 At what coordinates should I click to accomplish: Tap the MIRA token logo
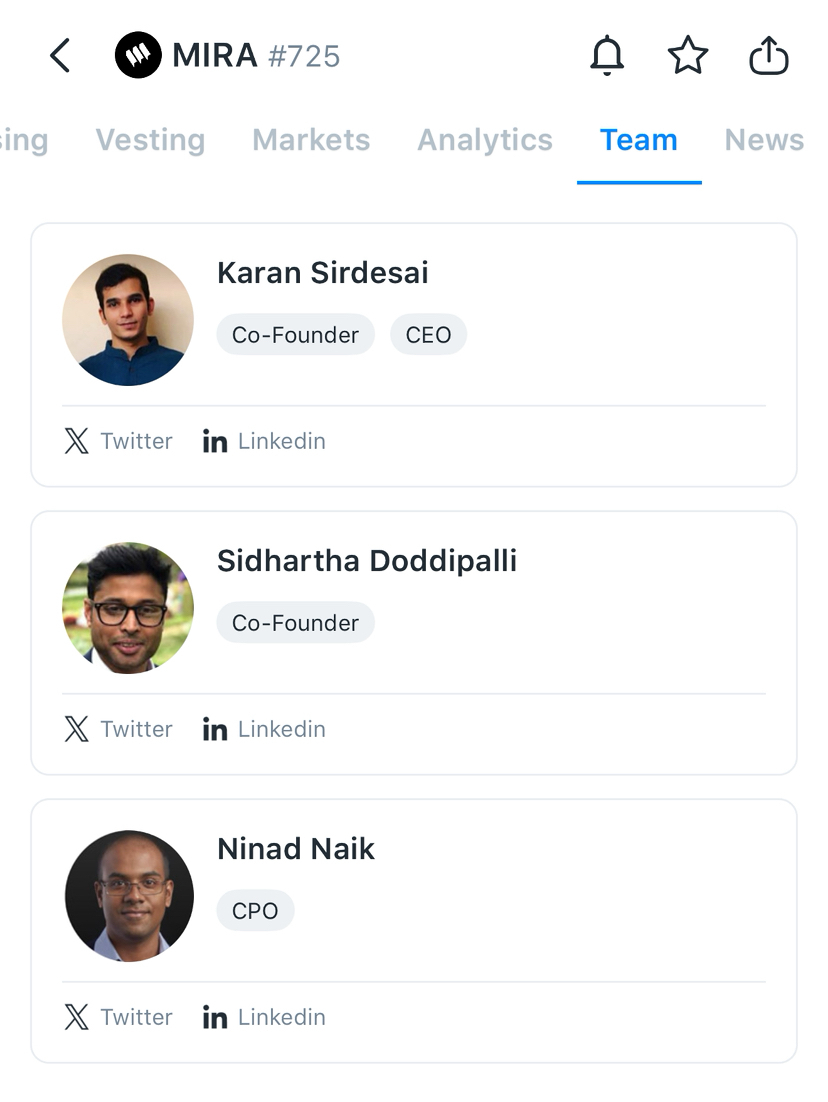[x=138, y=56]
